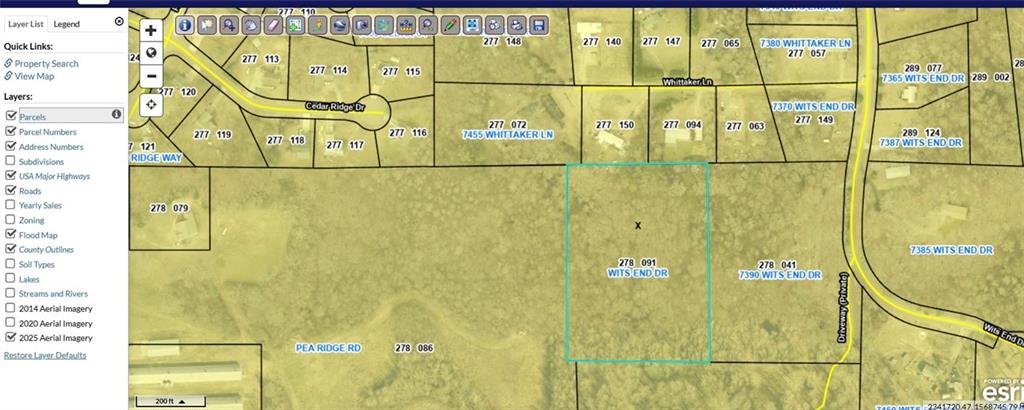Screen dimensions: 1024x410
Task: Turn off the Flood Map layer
Action: click(x=10, y=234)
